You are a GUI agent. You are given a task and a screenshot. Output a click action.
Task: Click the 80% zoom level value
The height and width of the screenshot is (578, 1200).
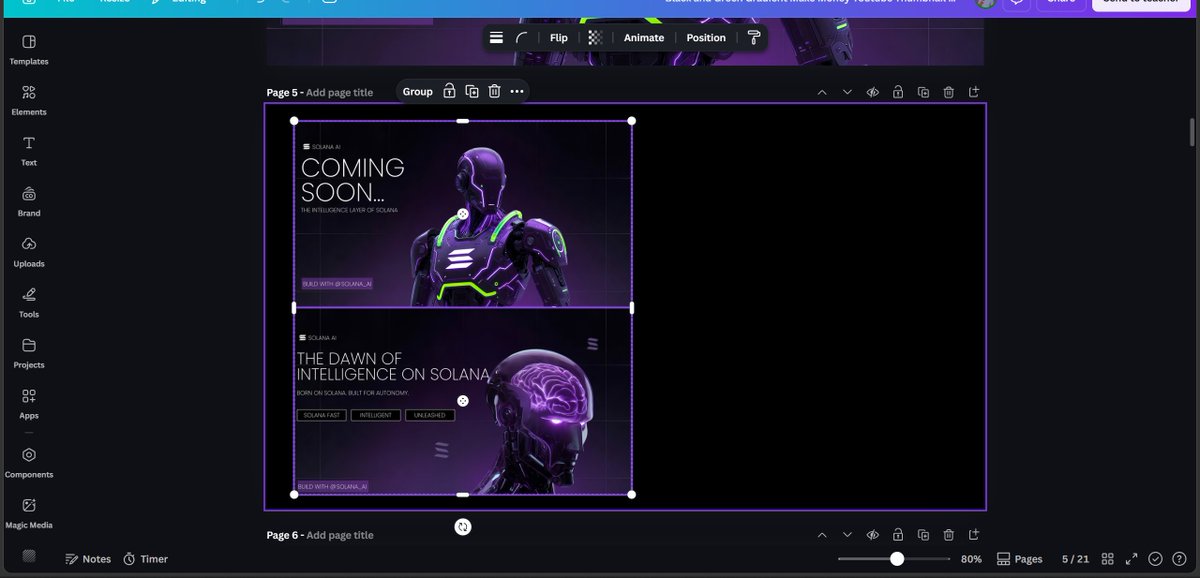pos(971,559)
